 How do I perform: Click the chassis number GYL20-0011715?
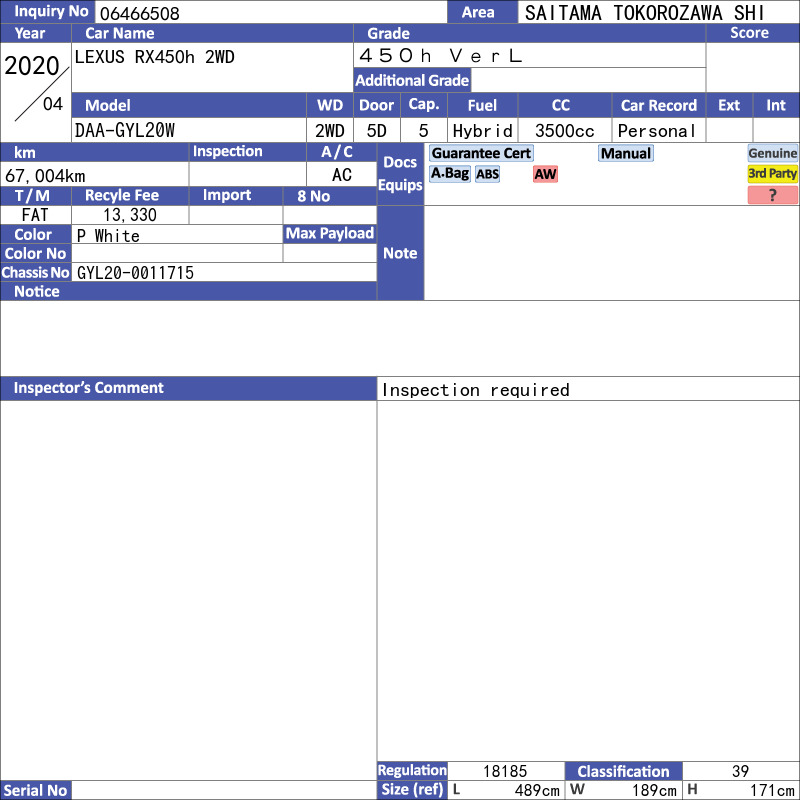(x=136, y=273)
